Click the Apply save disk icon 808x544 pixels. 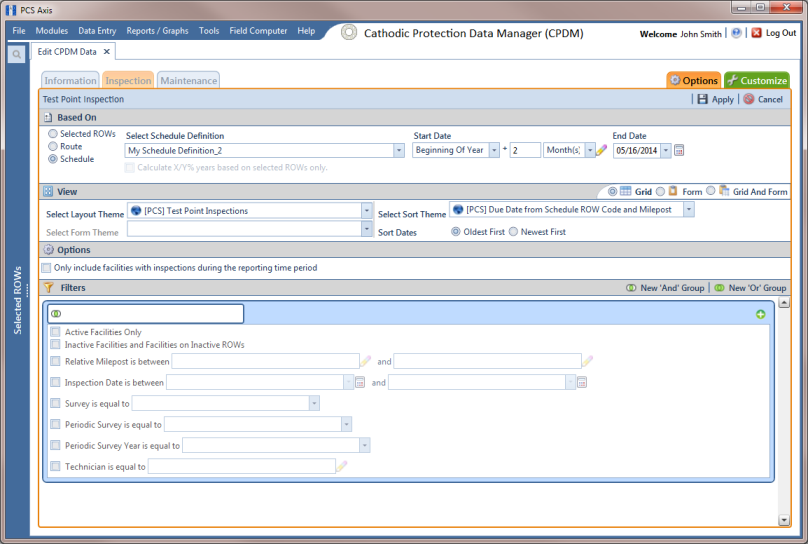[x=702, y=99]
